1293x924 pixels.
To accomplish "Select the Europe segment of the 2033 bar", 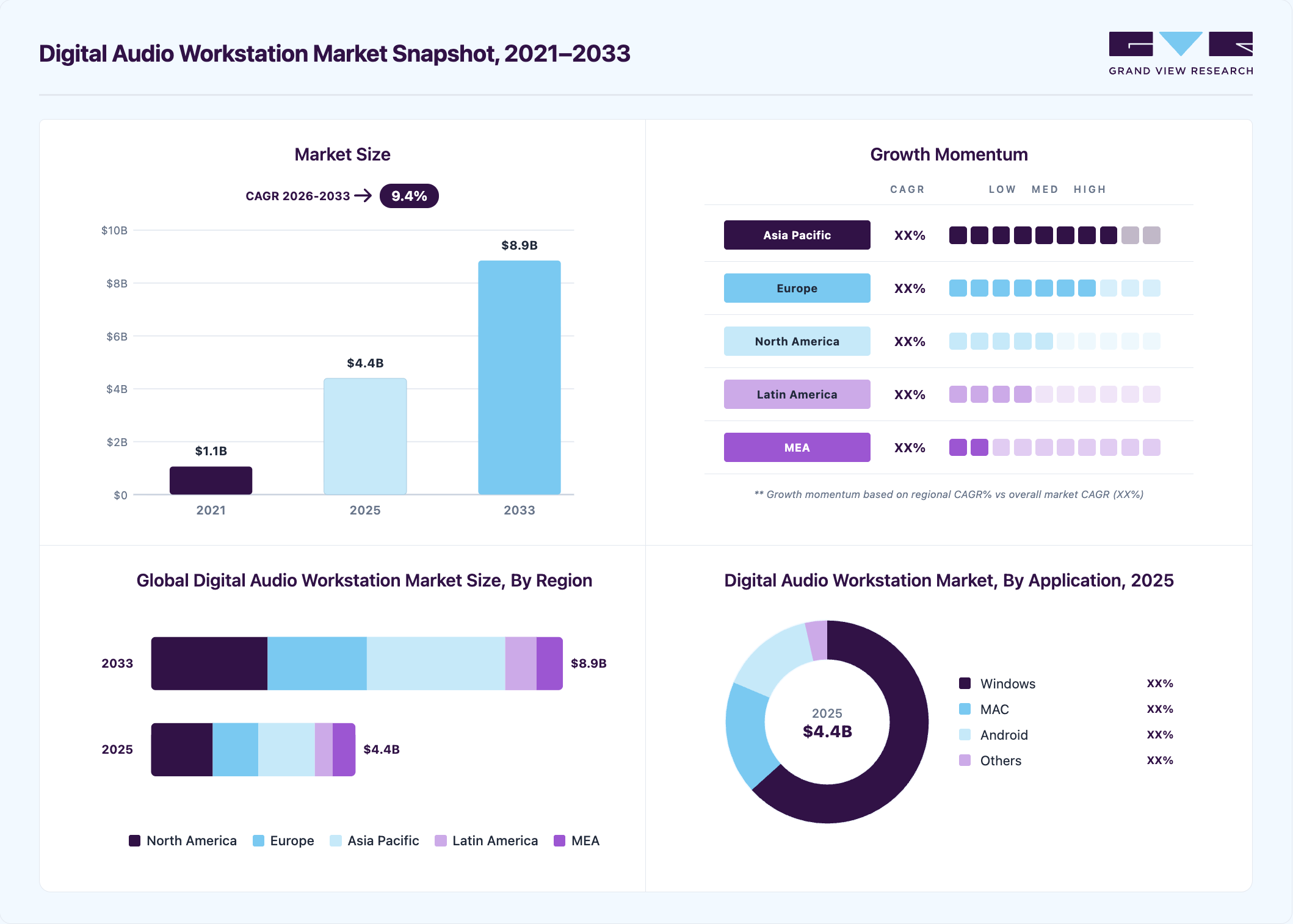I will point(317,663).
